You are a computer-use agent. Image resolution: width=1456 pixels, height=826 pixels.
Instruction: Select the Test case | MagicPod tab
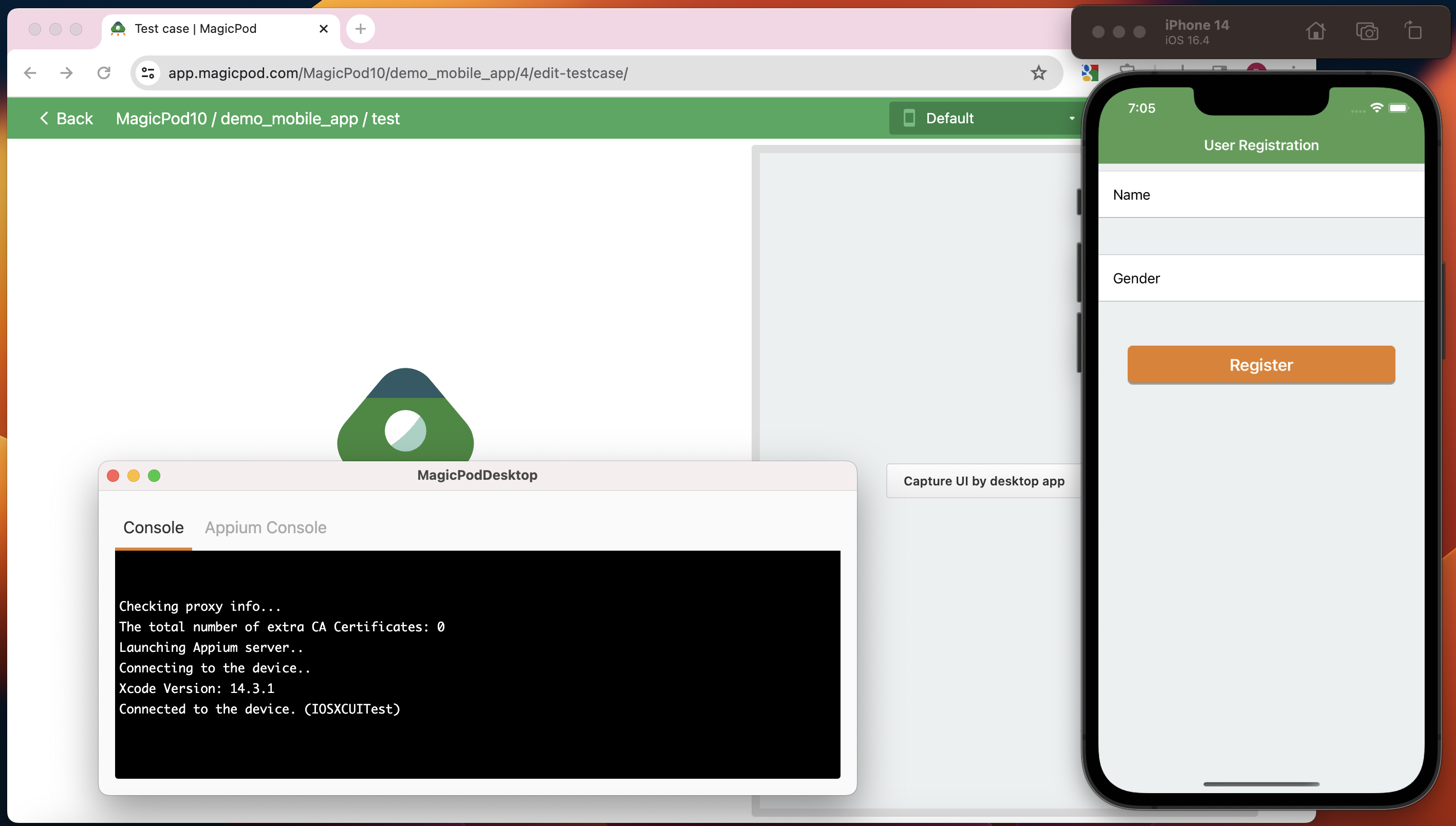pyautogui.click(x=221, y=28)
